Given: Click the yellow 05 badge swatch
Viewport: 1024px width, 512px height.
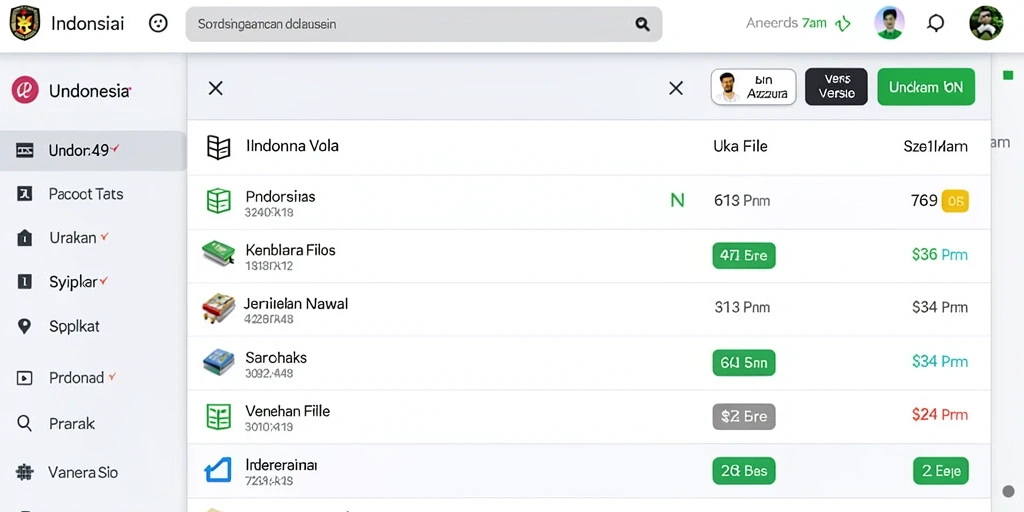Looking at the screenshot, I should coord(955,201).
